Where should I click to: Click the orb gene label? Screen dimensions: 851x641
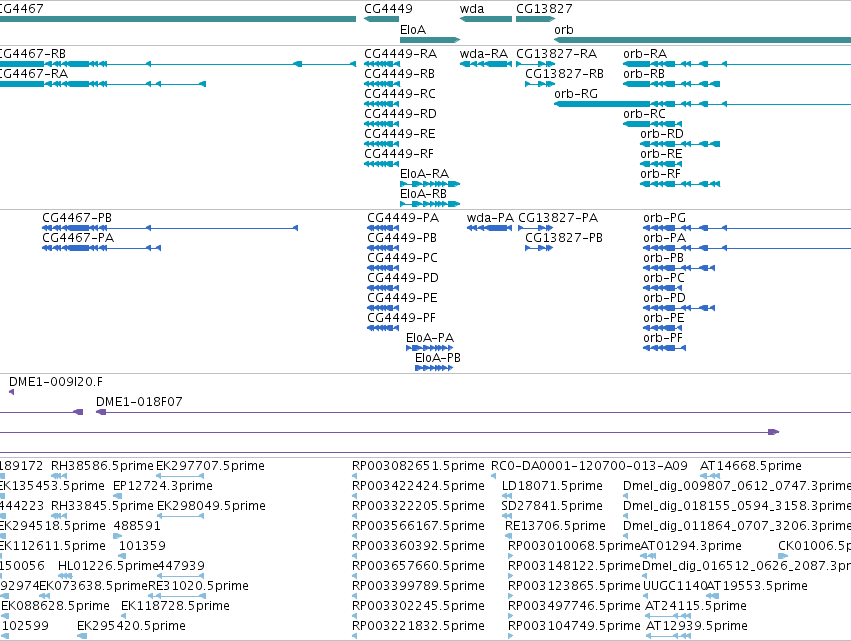pos(563,30)
